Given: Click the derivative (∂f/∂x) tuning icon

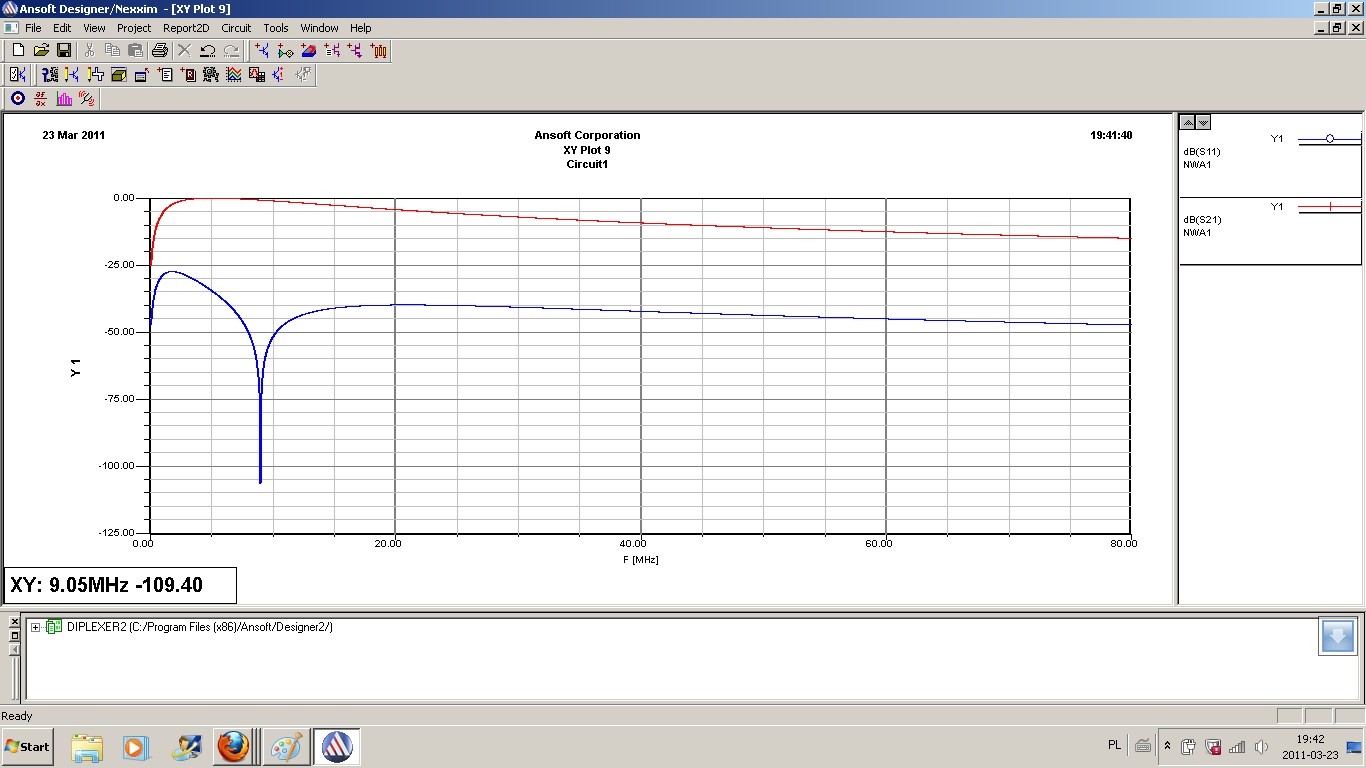Looking at the screenshot, I should point(41,98).
